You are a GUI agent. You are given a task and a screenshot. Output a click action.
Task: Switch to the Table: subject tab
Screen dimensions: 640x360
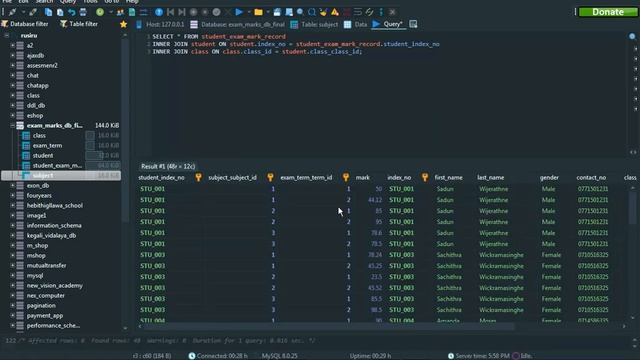(314, 24)
